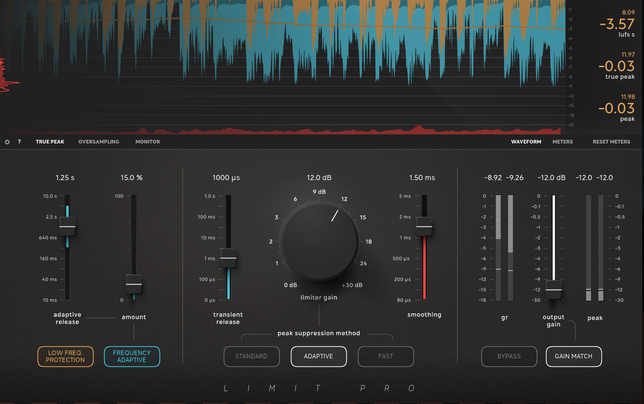Click the -0.03 true peak readout
The width and height of the screenshot is (644, 404).
(x=616, y=66)
